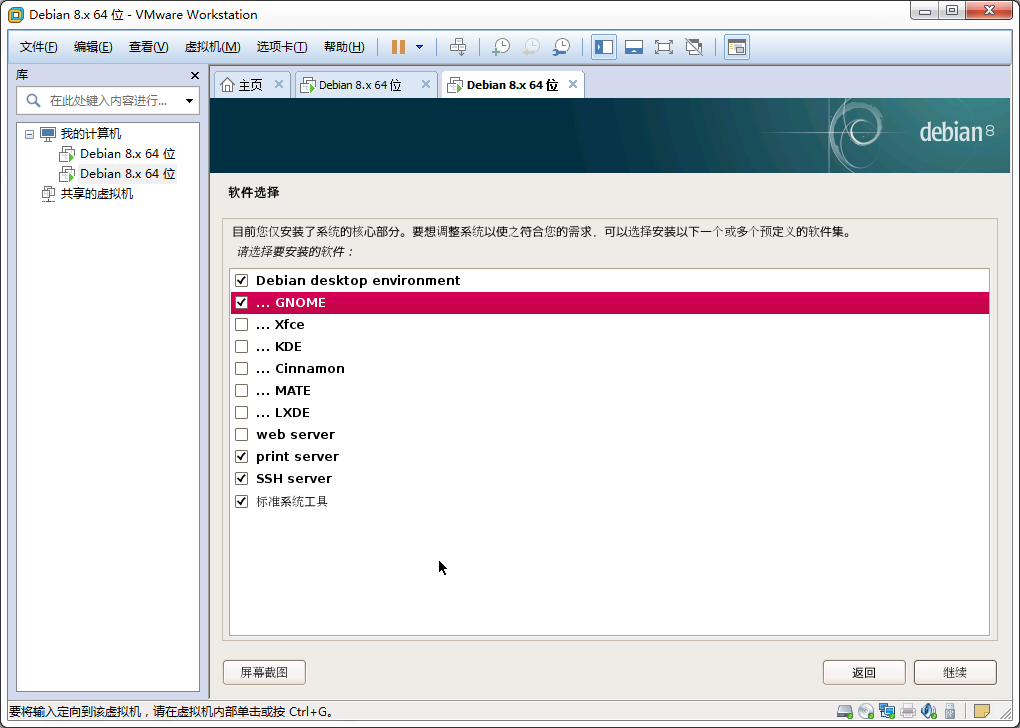
Task: Check the MATE checkbox
Action: pyautogui.click(x=241, y=390)
